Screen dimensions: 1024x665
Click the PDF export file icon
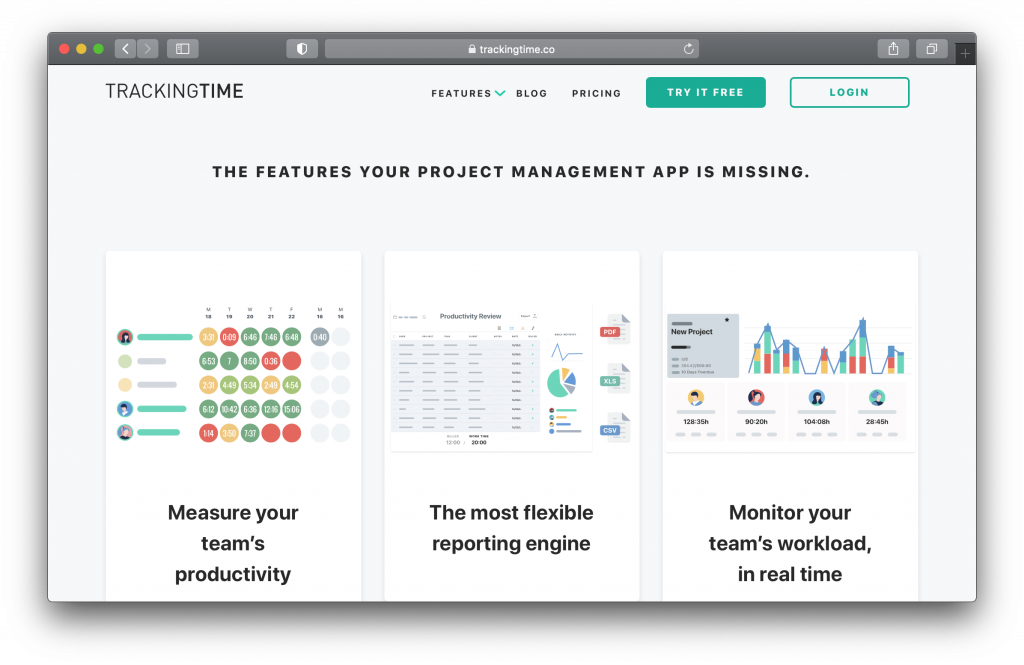(615, 329)
